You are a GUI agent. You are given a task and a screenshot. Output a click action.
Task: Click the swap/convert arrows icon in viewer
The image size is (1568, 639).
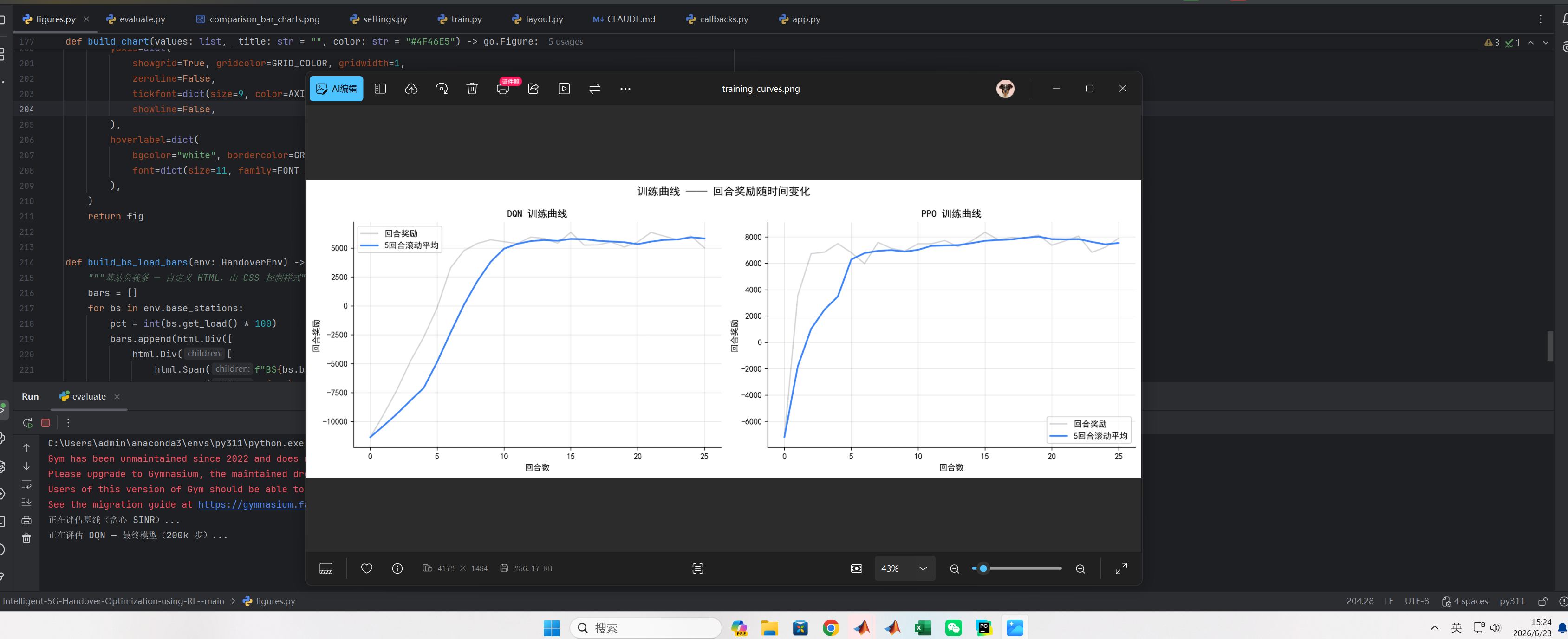pyautogui.click(x=595, y=89)
